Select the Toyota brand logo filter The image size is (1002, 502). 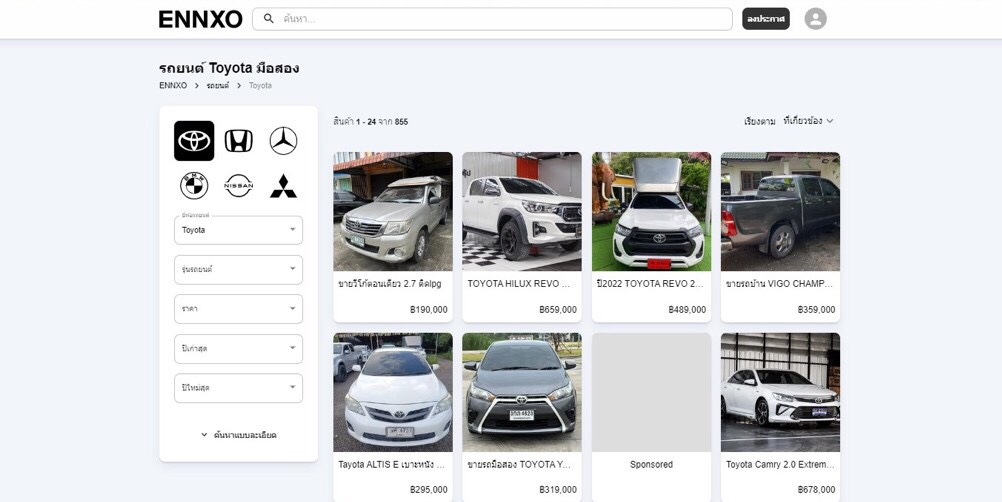coord(194,141)
